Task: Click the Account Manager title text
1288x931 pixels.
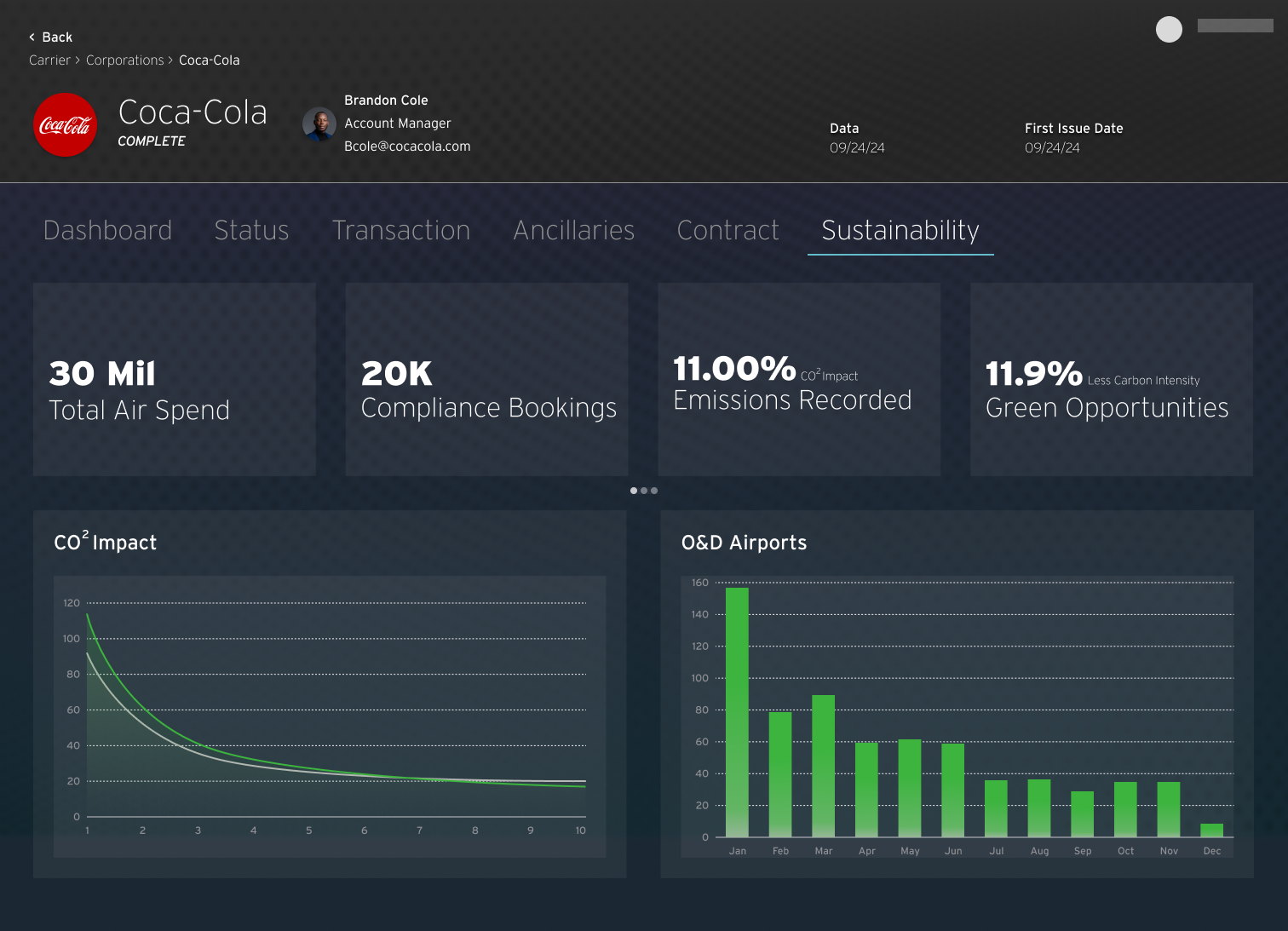Action: pos(398,124)
